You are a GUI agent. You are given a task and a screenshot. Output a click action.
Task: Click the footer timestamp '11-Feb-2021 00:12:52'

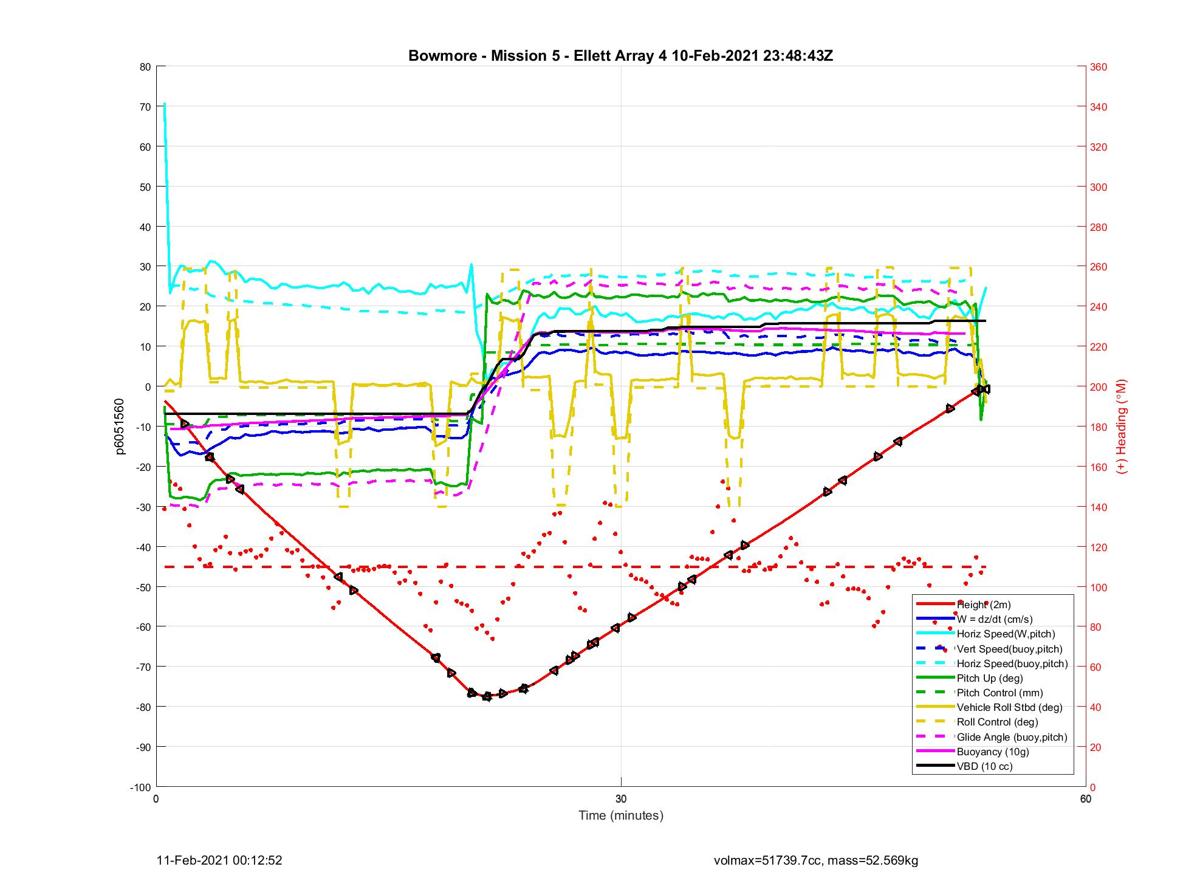[219, 860]
